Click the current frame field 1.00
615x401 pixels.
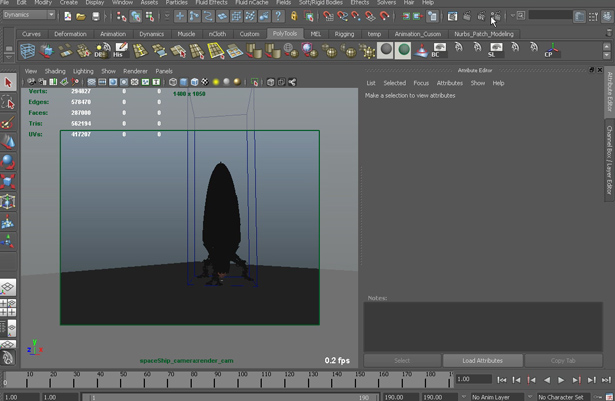[473, 379]
